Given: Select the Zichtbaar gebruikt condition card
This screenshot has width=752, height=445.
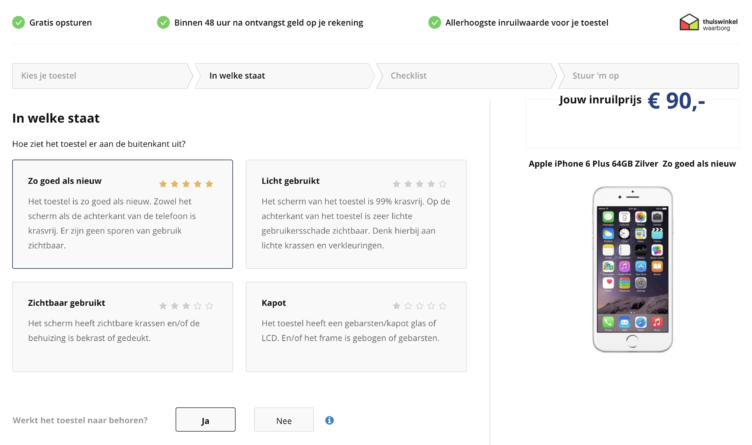Looking at the screenshot, I should click(x=122, y=326).
